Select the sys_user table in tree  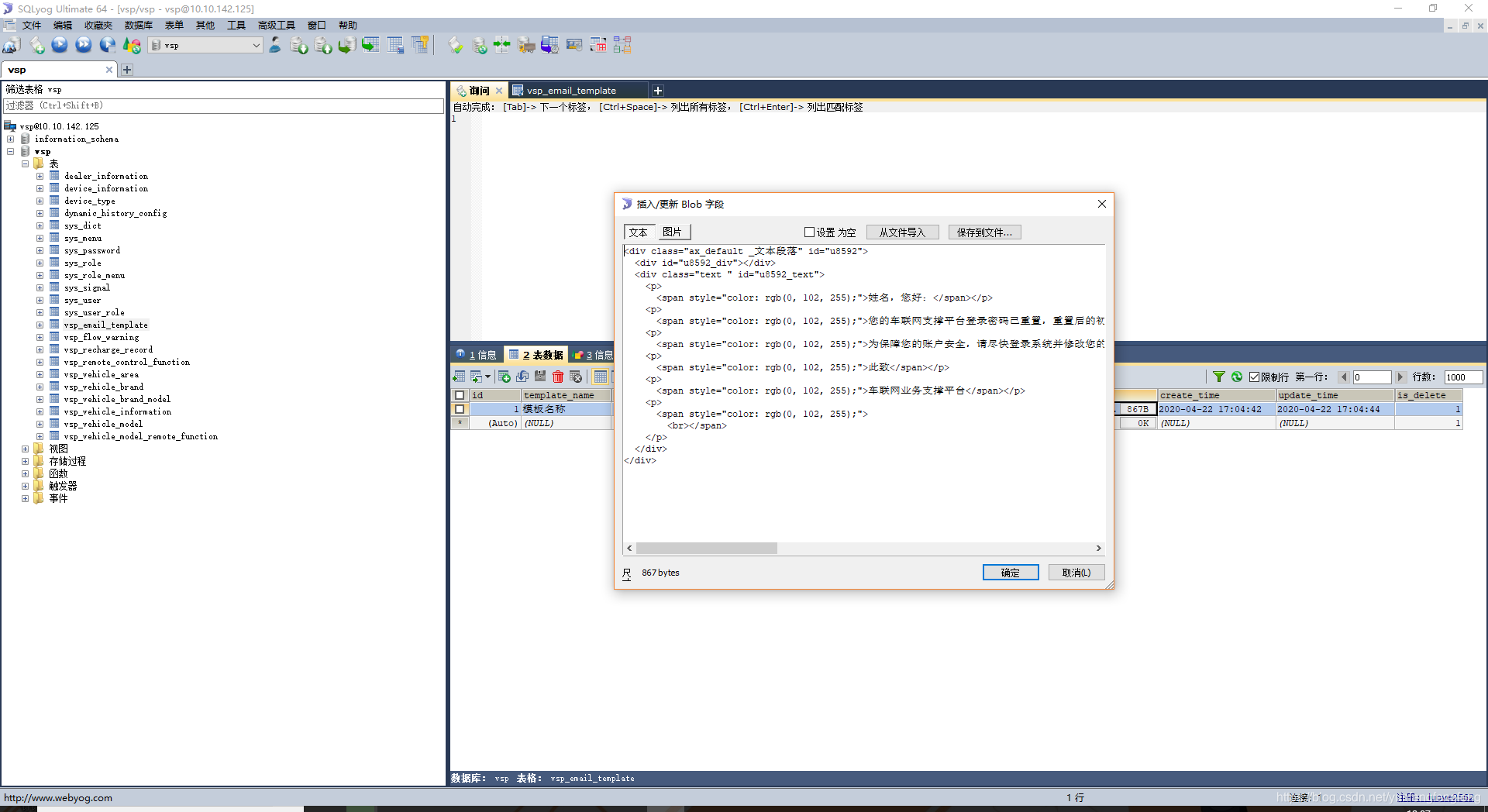[x=82, y=301]
